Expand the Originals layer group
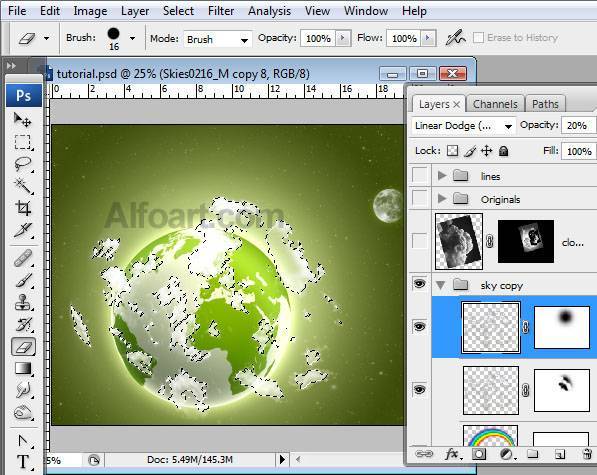The image size is (597, 475). 442,198
